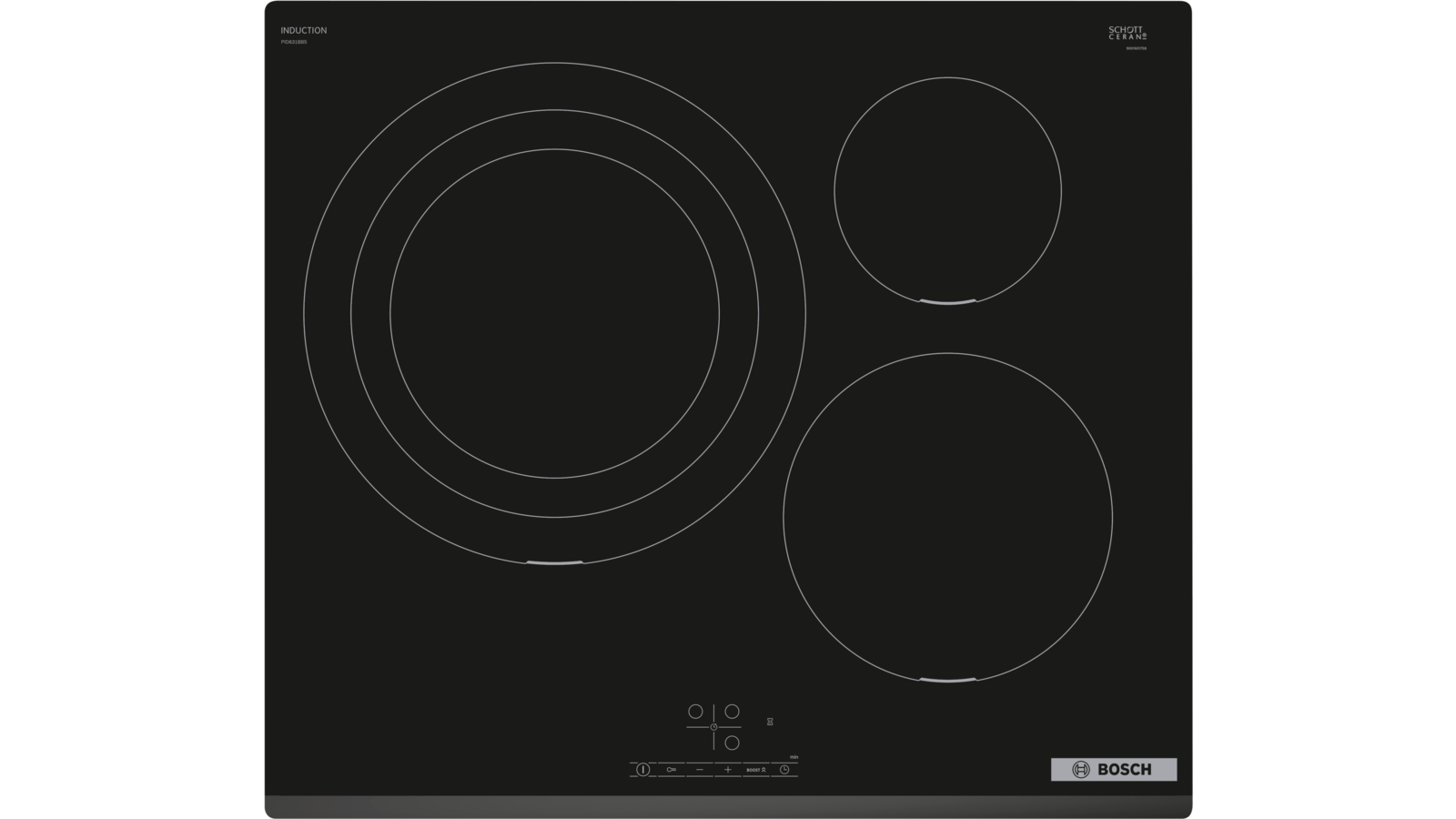Screen dimensions: 1456x819
Task: Tap the childproof lock key icon
Action: coord(671,770)
